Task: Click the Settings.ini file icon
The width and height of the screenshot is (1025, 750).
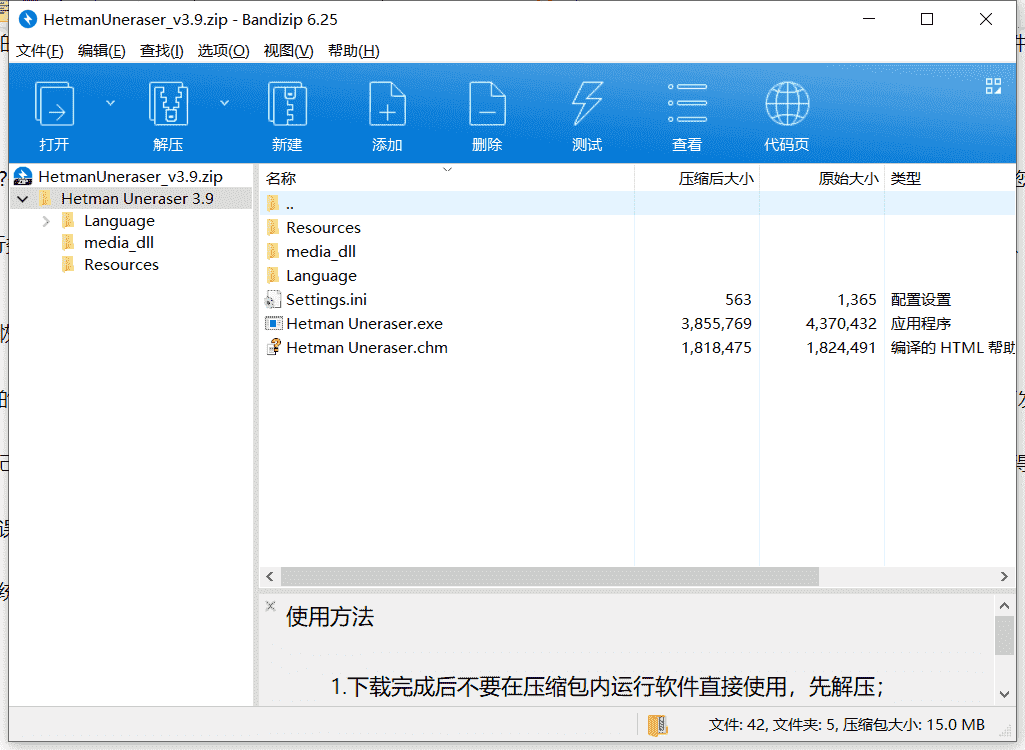Action: click(x=273, y=300)
